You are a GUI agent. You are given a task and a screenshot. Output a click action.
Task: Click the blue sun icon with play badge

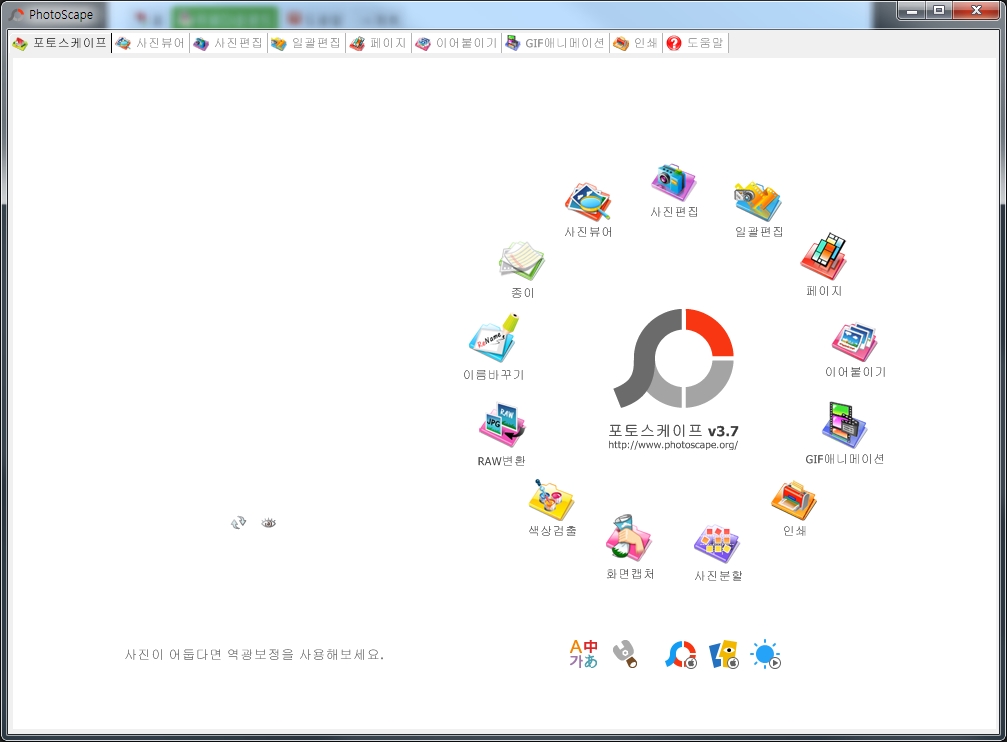tap(766, 655)
